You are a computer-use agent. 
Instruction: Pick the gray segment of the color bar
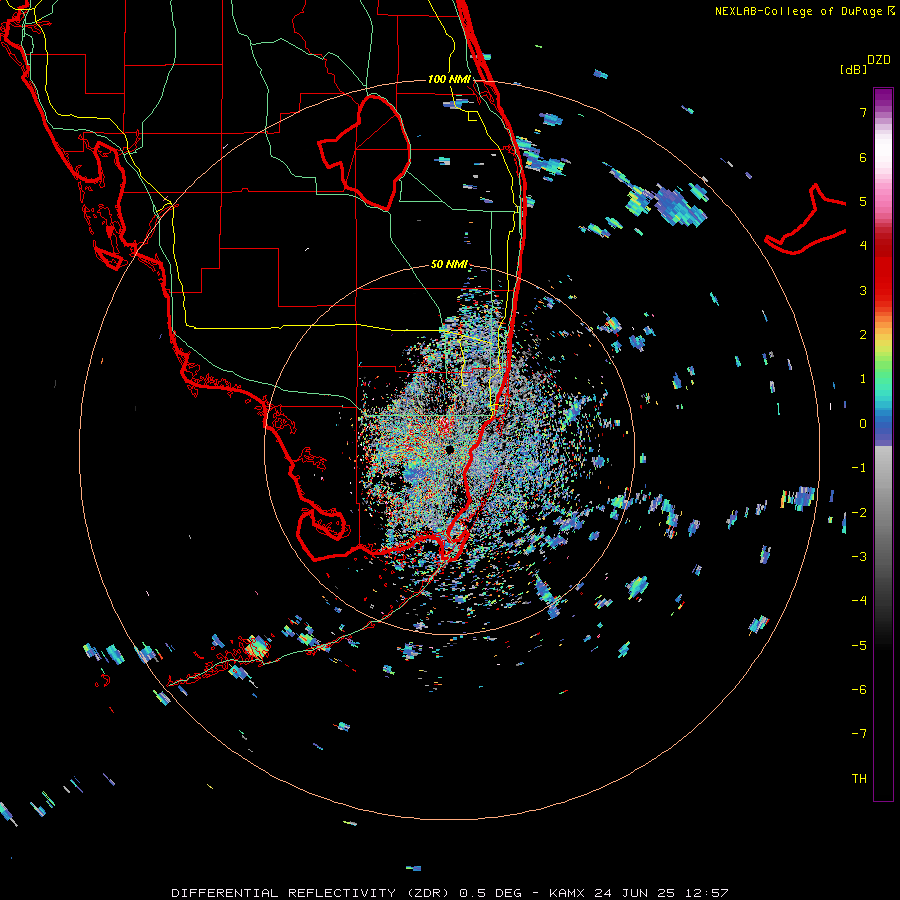coord(883,494)
